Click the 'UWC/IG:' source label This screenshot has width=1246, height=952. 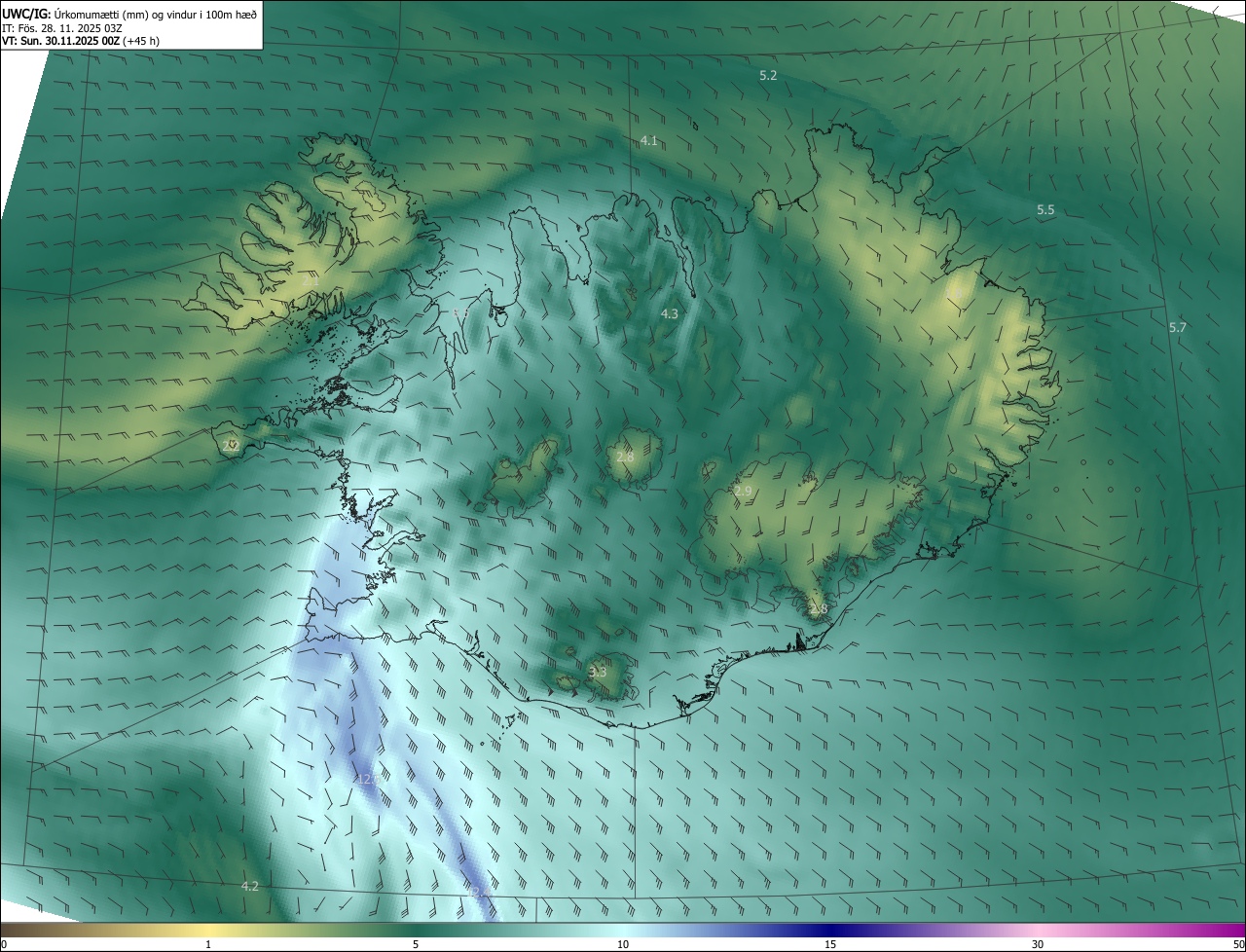pos(27,14)
